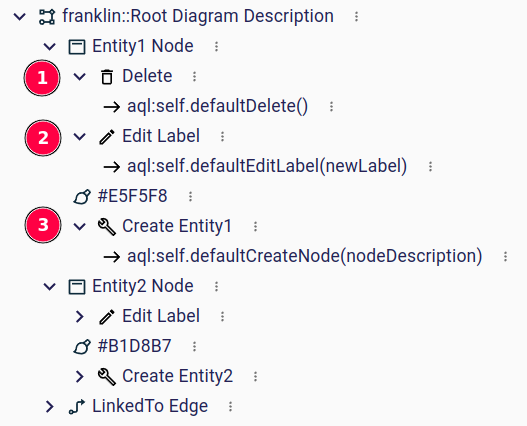Open more menu for LinkedTo Edge
Image resolution: width=527 pixels, height=426 pixels.
point(231,406)
